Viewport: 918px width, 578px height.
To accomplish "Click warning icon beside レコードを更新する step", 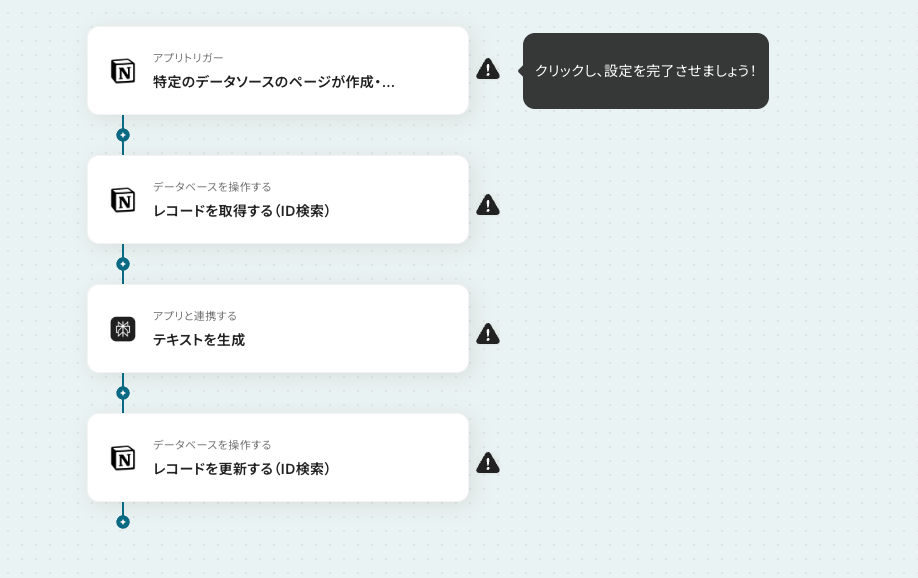I will (488, 463).
